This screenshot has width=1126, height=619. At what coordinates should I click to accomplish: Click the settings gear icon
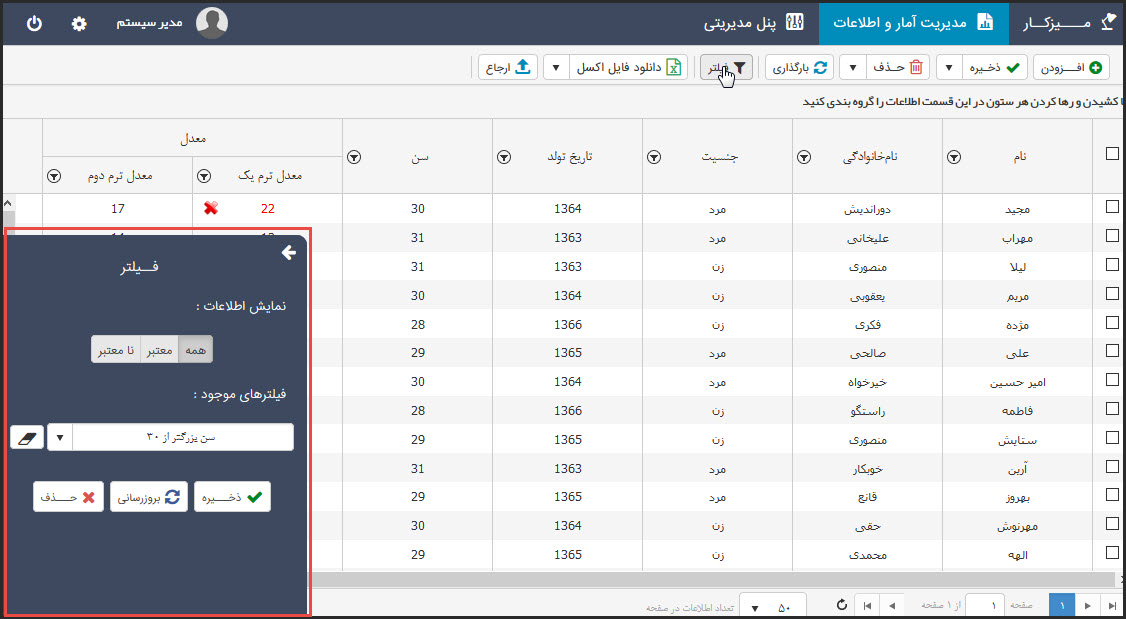[78, 22]
